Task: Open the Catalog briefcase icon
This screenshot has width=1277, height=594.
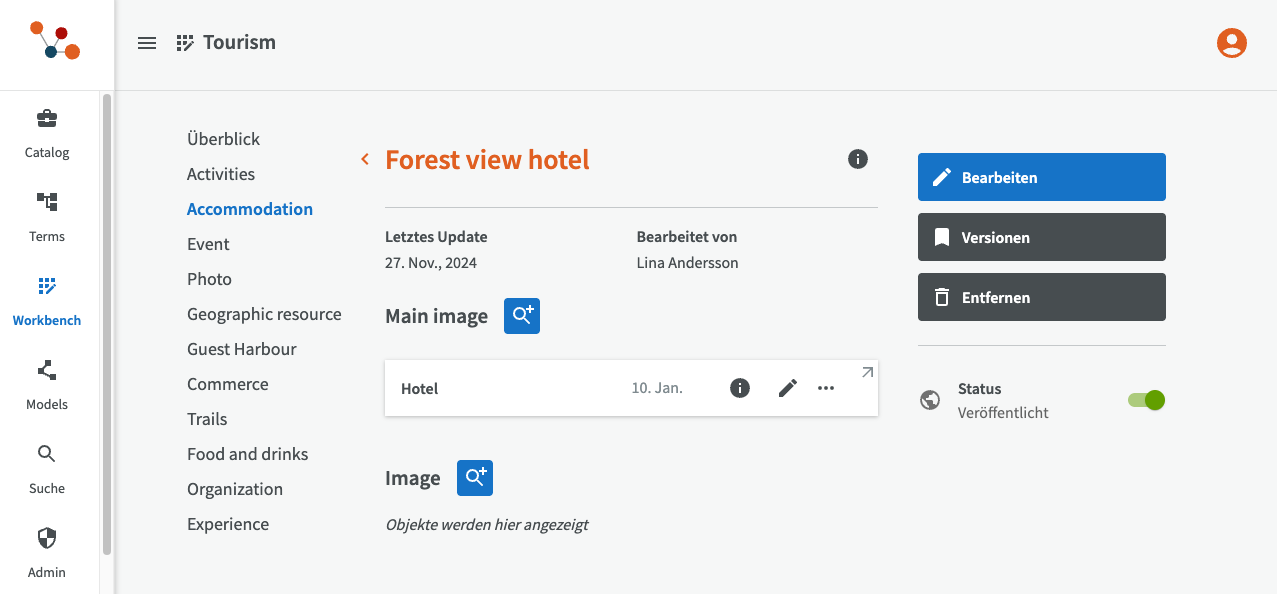Action: tap(47, 118)
